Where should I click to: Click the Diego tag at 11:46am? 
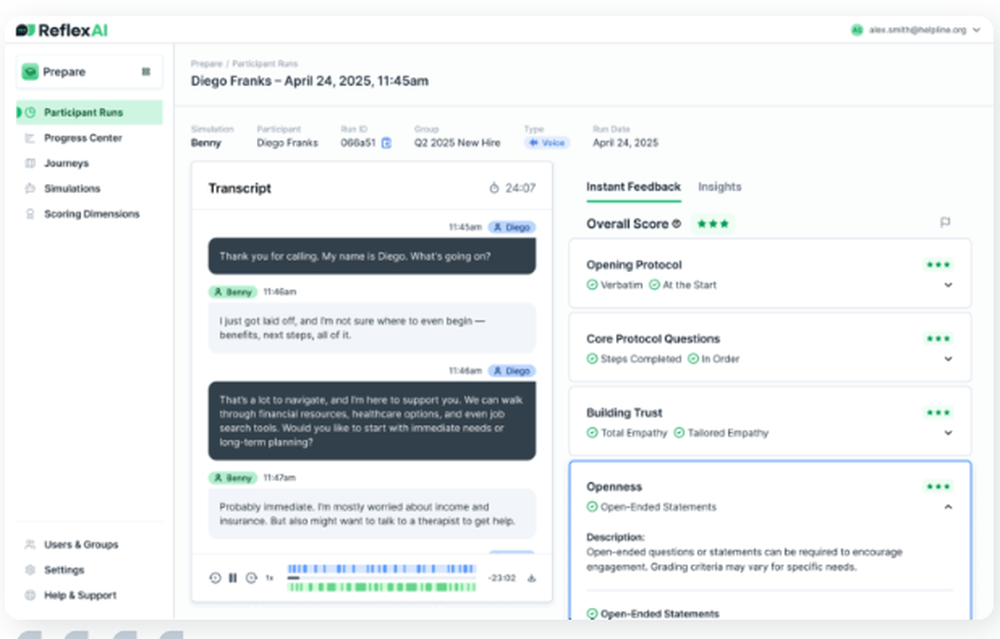pyautogui.click(x=512, y=371)
